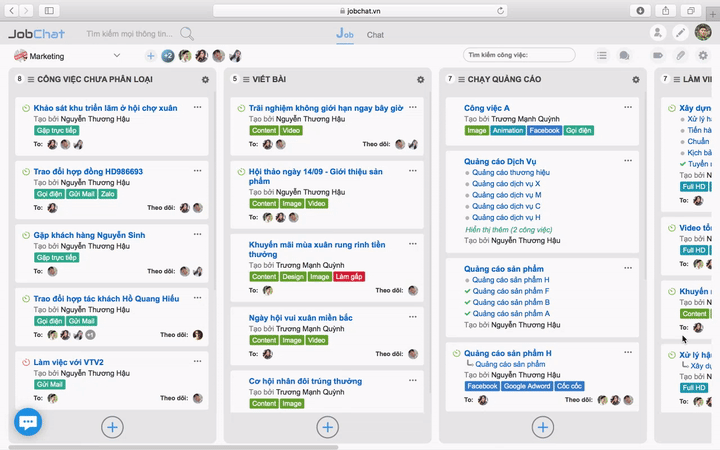
Task: Open VIẾT BÀI column settings gear
Action: [421, 79]
